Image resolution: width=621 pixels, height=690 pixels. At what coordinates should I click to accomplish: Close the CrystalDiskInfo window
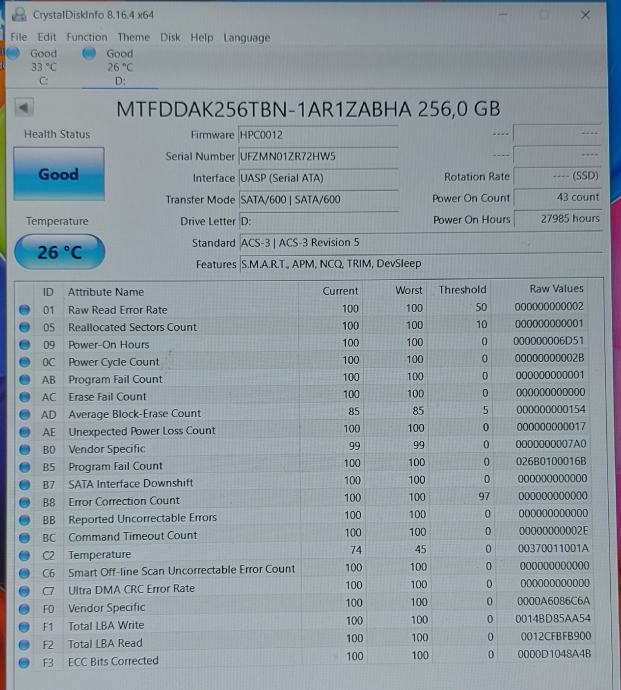pos(585,15)
